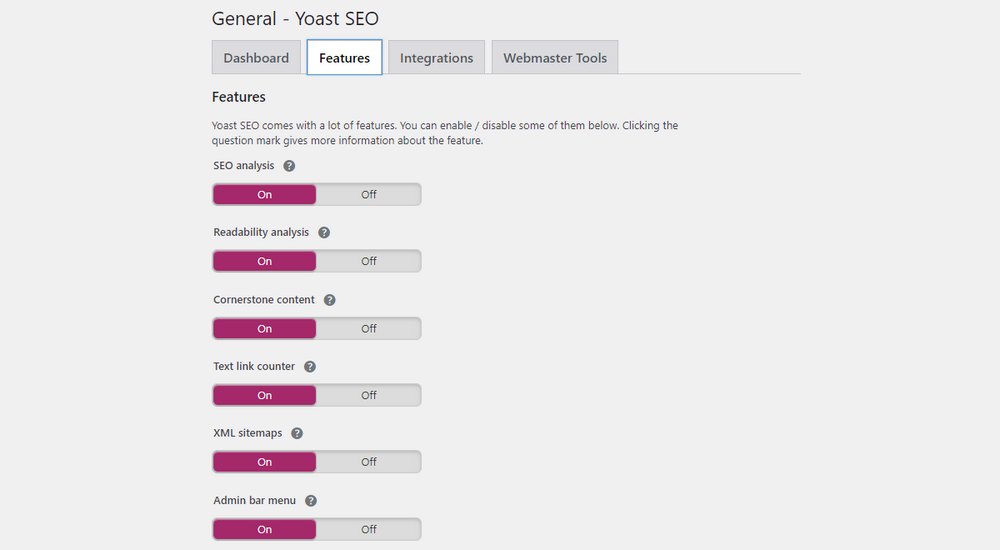Image resolution: width=1000 pixels, height=550 pixels.
Task: Click the SEO analysis question mark icon
Action: pyautogui.click(x=289, y=166)
